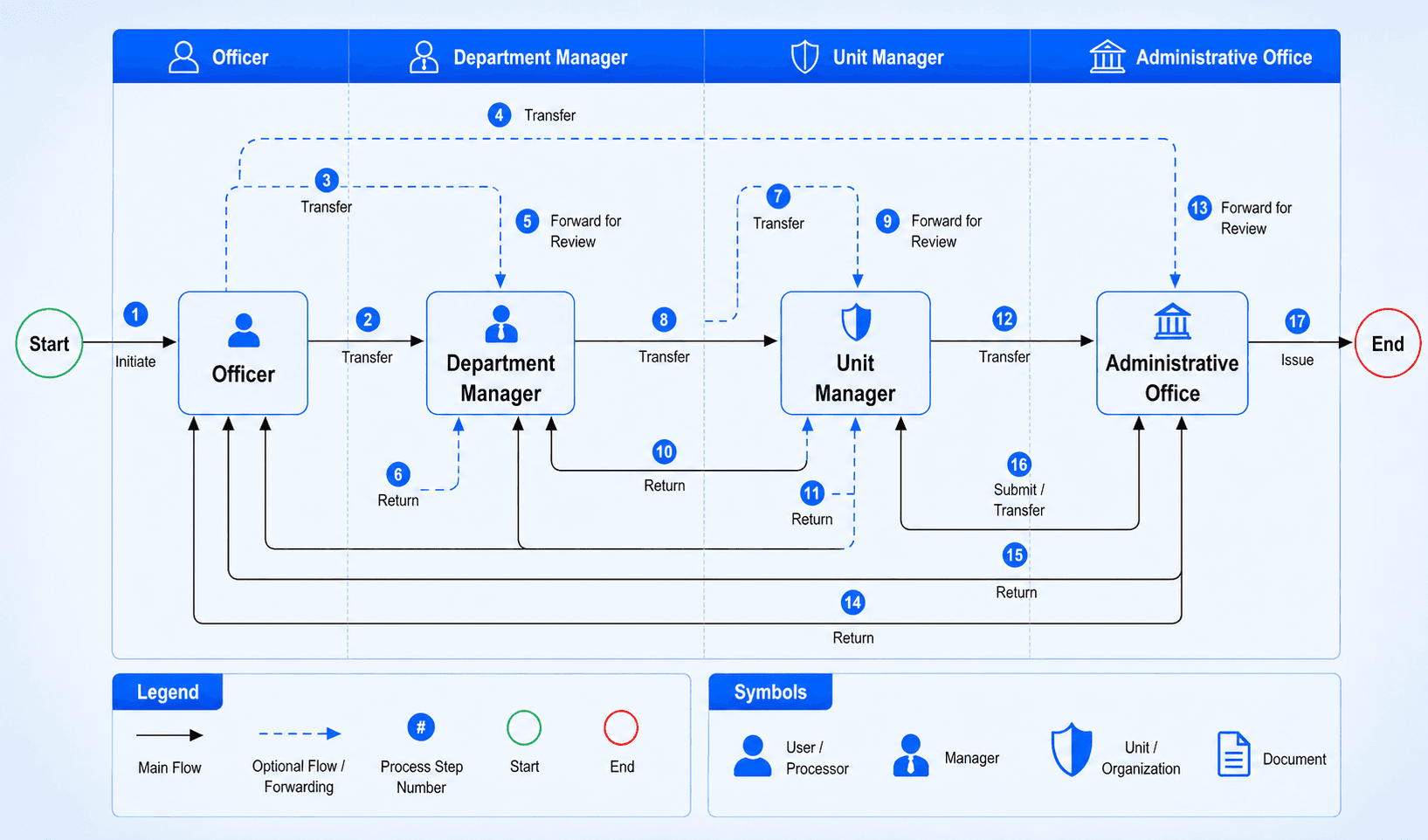Screen dimensions: 1428x840
Task: Click the User / Processor icon in Symbols
Action: tap(752, 755)
